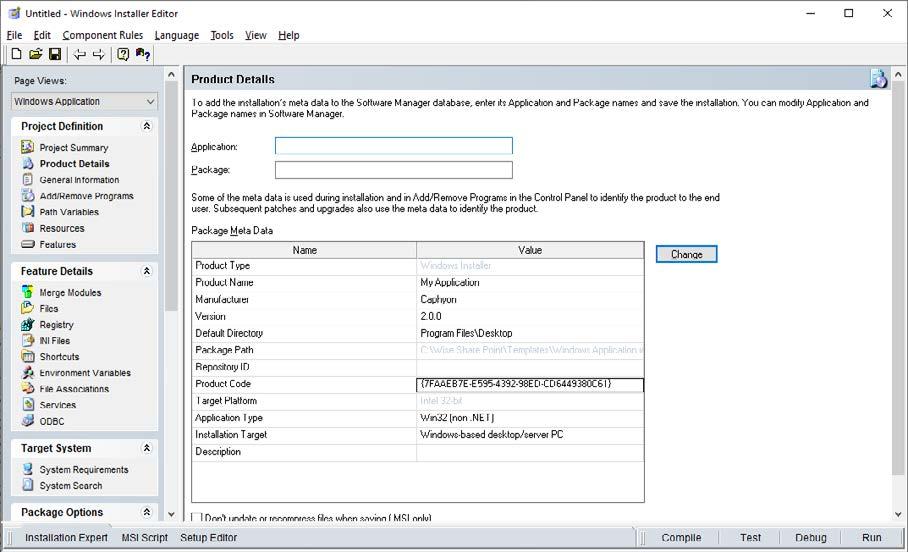Collapse the Package Options group
The image size is (908, 552).
click(147, 512)
